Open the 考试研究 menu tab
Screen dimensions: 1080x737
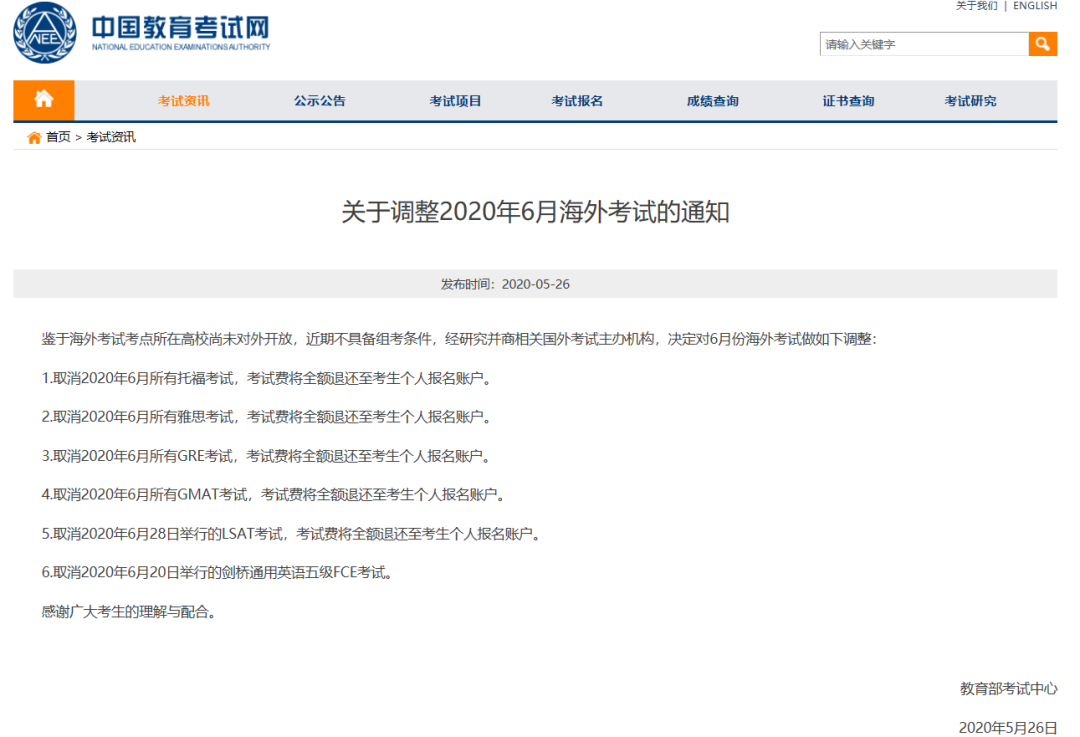[970, 101]
